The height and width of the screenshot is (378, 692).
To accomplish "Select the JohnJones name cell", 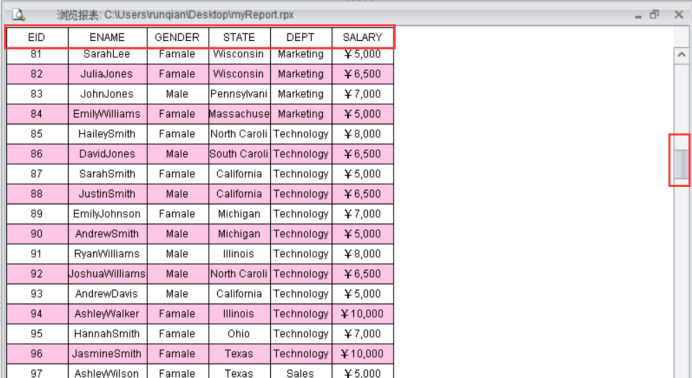I will [x=108, y=94].
